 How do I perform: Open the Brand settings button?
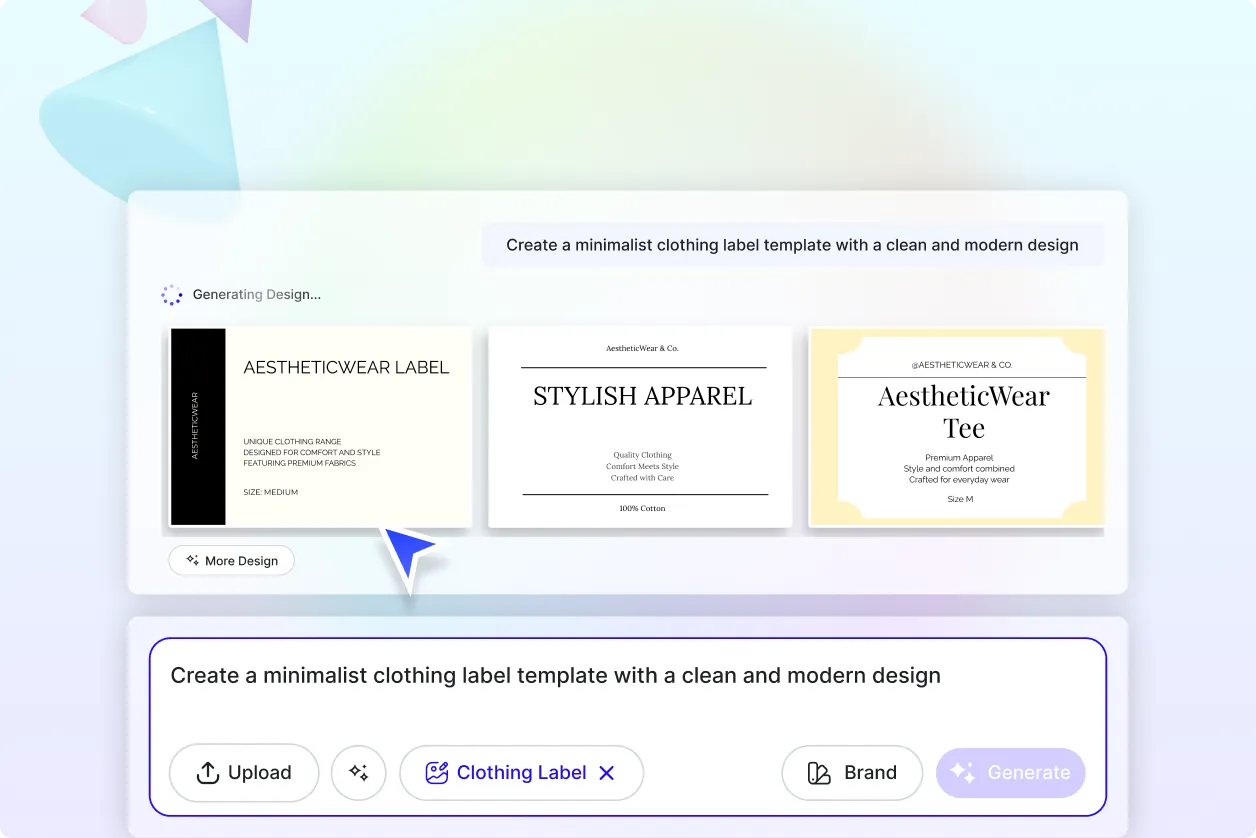[x=852, y=772]
